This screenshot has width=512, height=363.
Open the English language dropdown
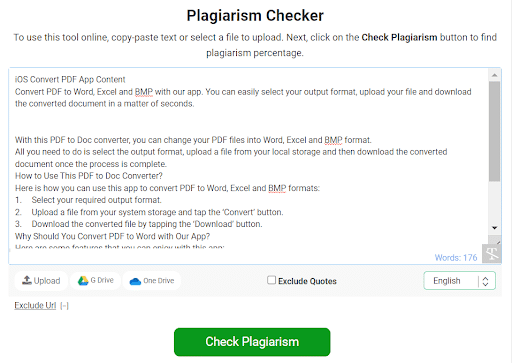(459, 281)
